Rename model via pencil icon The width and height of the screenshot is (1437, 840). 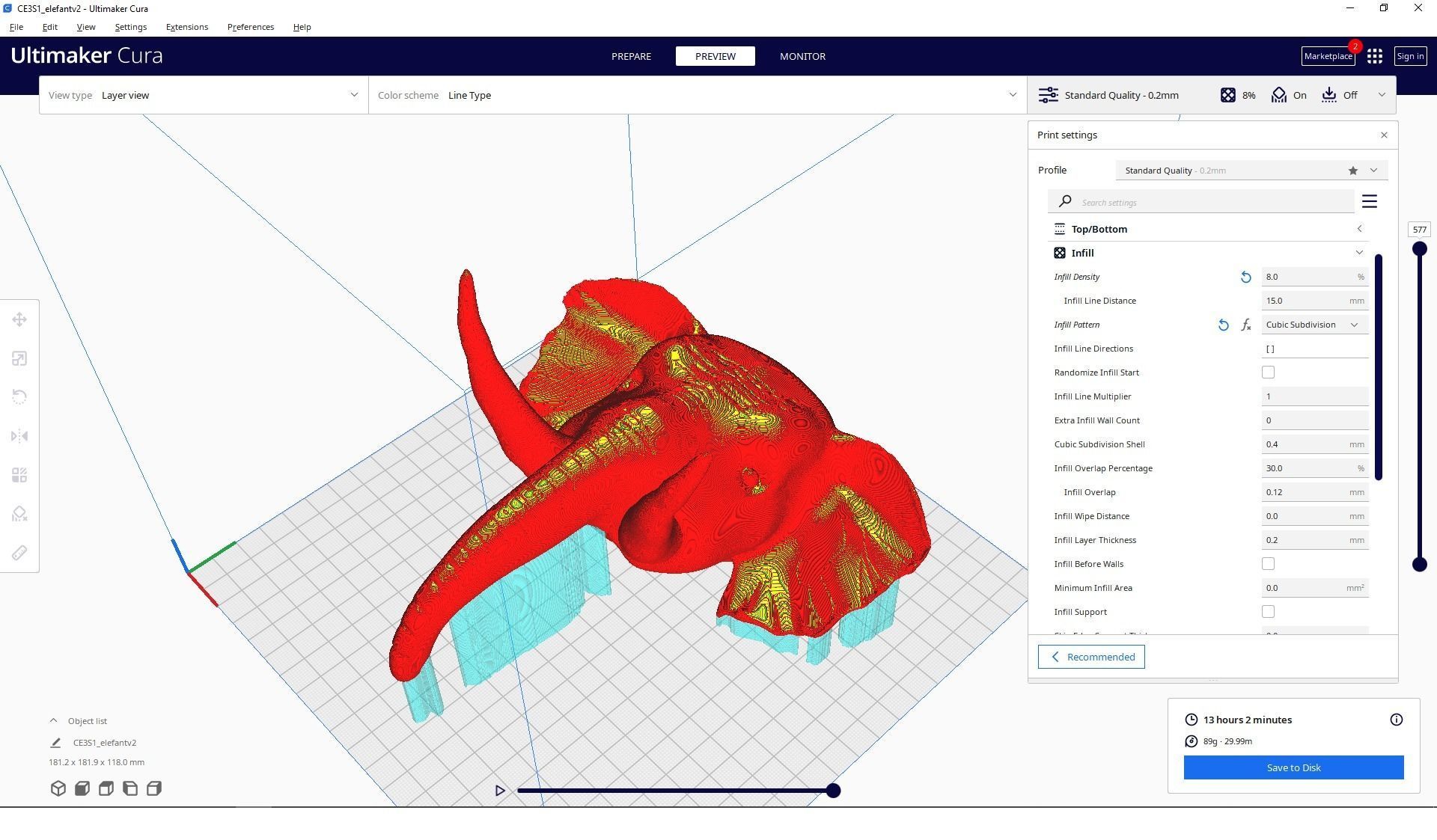[55, 743]
